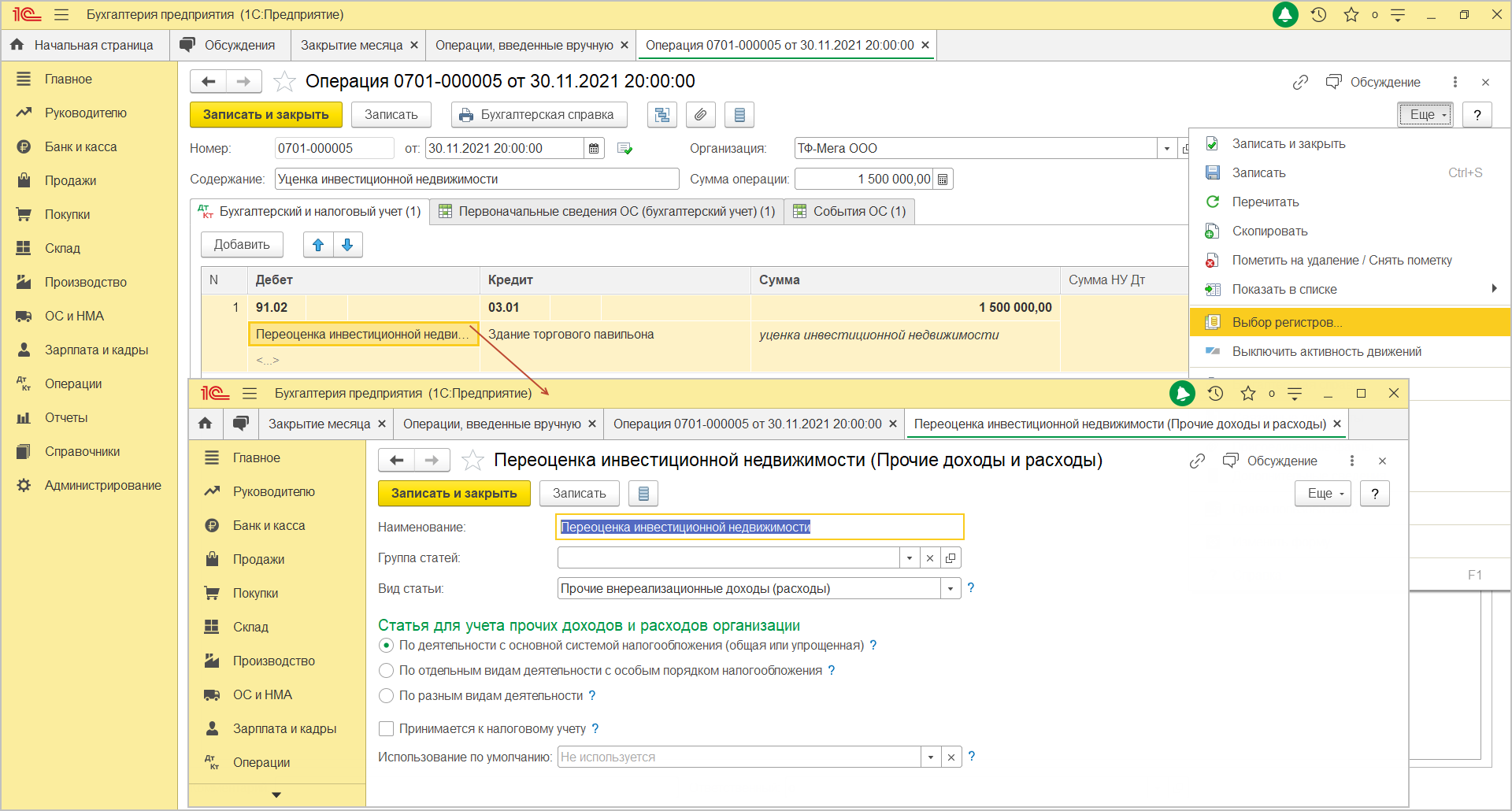Click Записать button in operation form
Viewport: 1512px width, 811px height.
click(391, 115)
